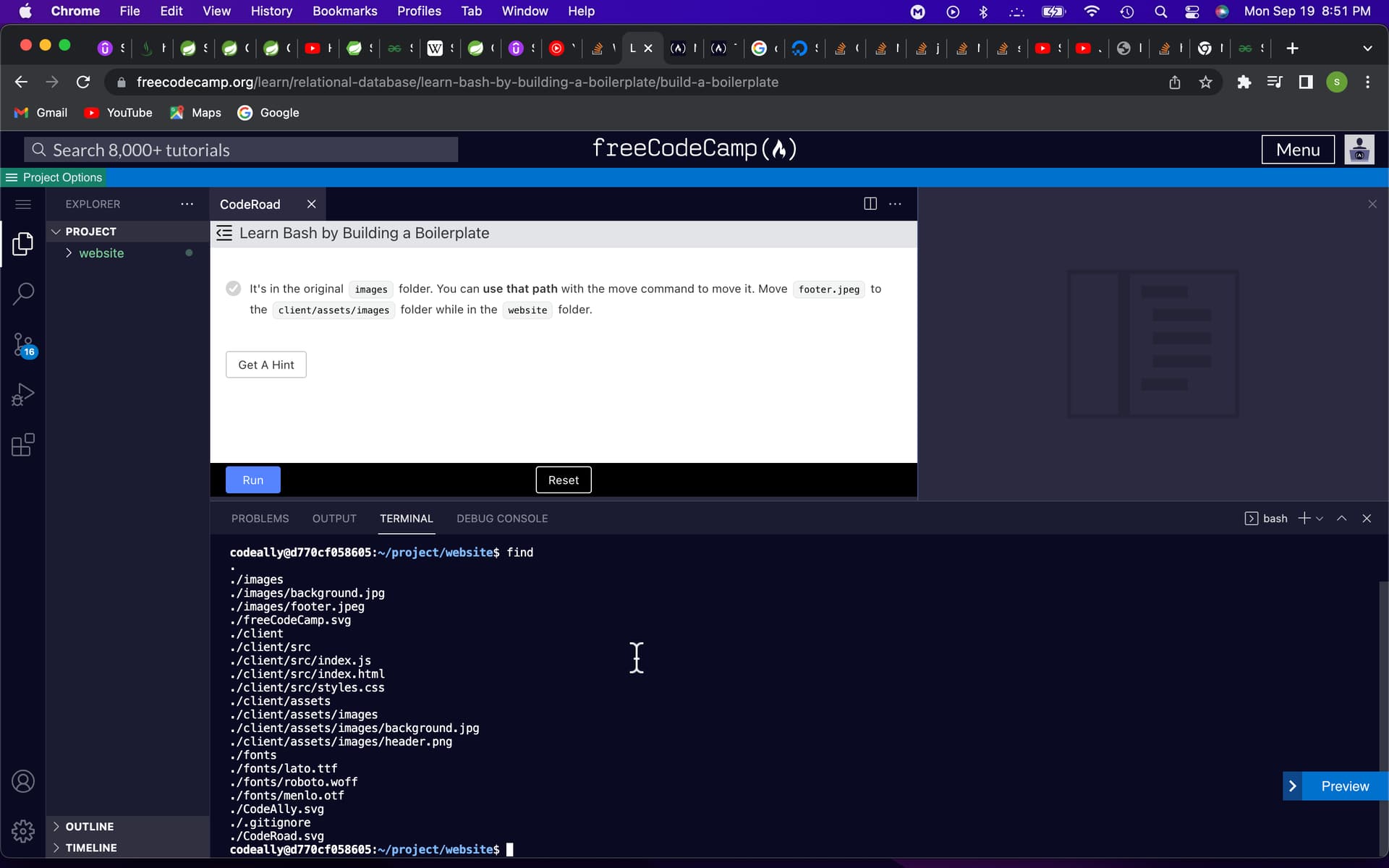This screenshot has height=868, width=1389.
Task: Open the terminal launch profile dropdown
Action: 1320,519
